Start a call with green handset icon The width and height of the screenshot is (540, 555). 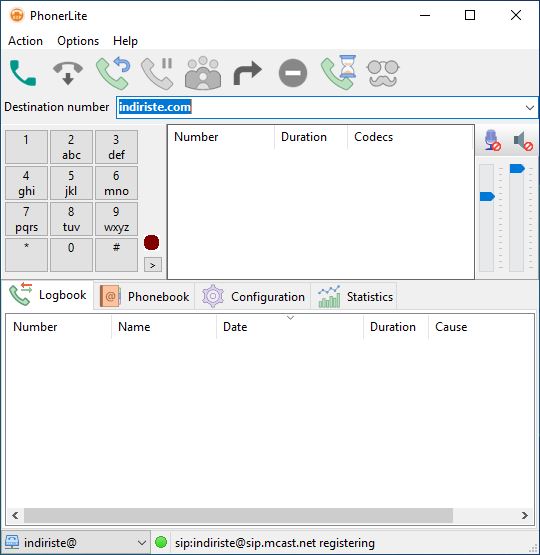click(23, 73)
